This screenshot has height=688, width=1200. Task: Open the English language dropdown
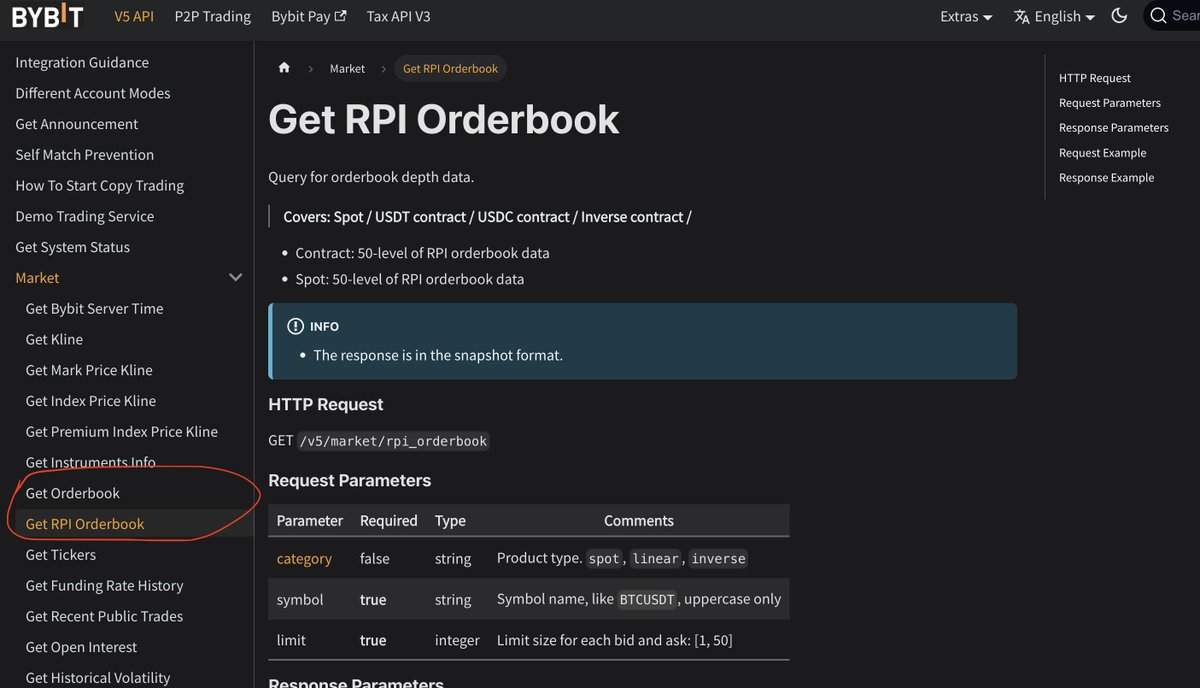coord(1055,17)
